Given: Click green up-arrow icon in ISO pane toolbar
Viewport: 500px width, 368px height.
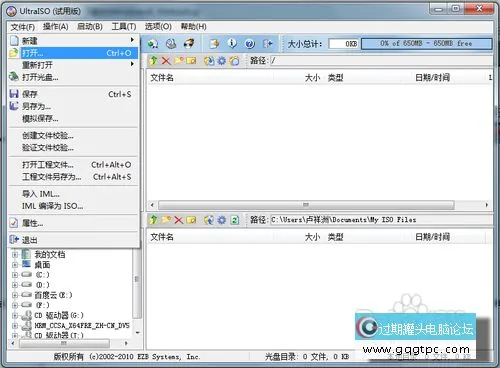Looking at the screenshot, I should (x=154, y=60).
